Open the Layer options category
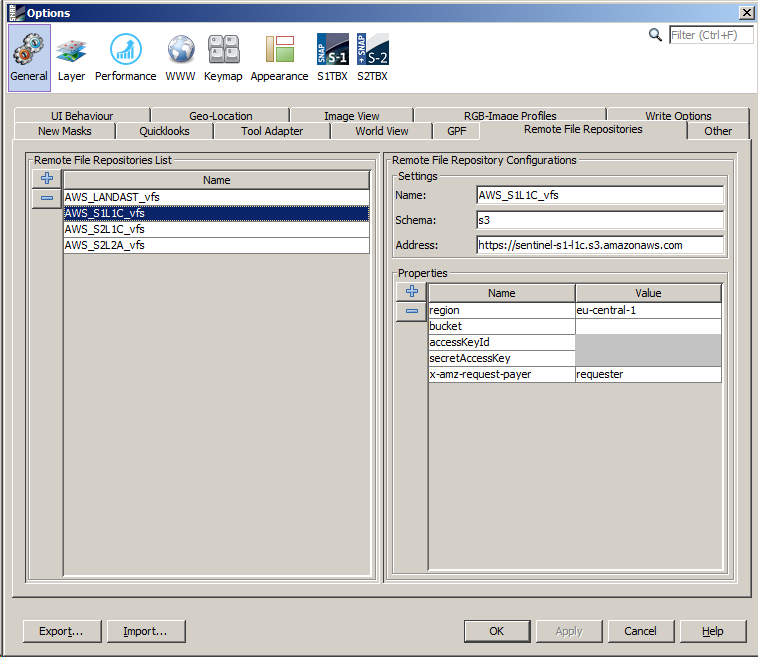Viewport: 758px width, 657px height. (x=71, y=58)
